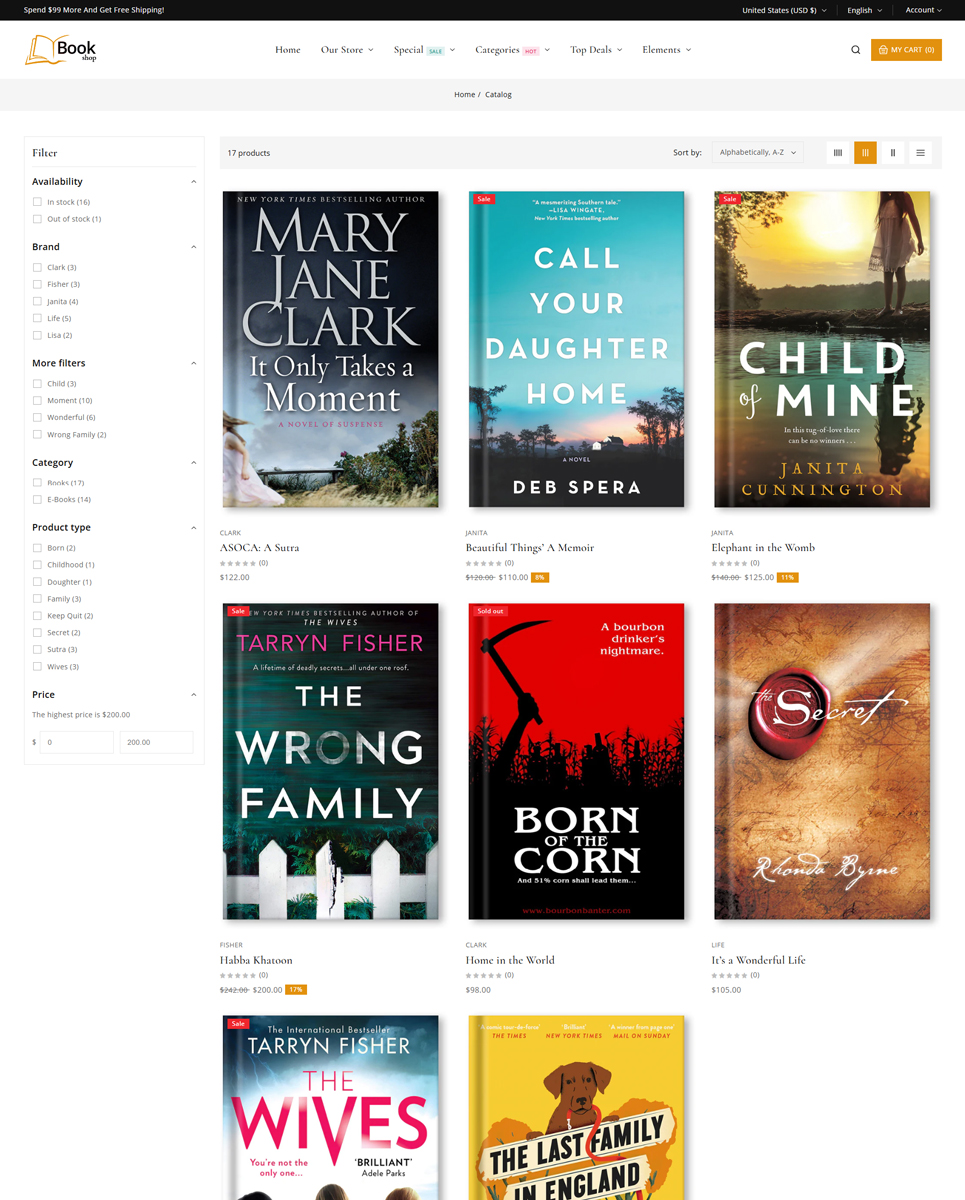Image resolution: width=965 pixels, height=1200 pixels.
Task: Click the Book Shop logo
Action: 61,50
